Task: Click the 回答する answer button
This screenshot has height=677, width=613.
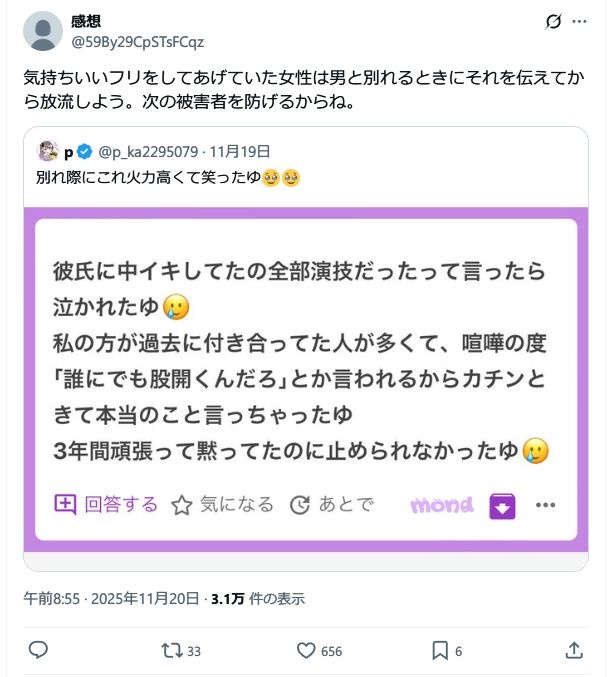Action: point(106,504)
